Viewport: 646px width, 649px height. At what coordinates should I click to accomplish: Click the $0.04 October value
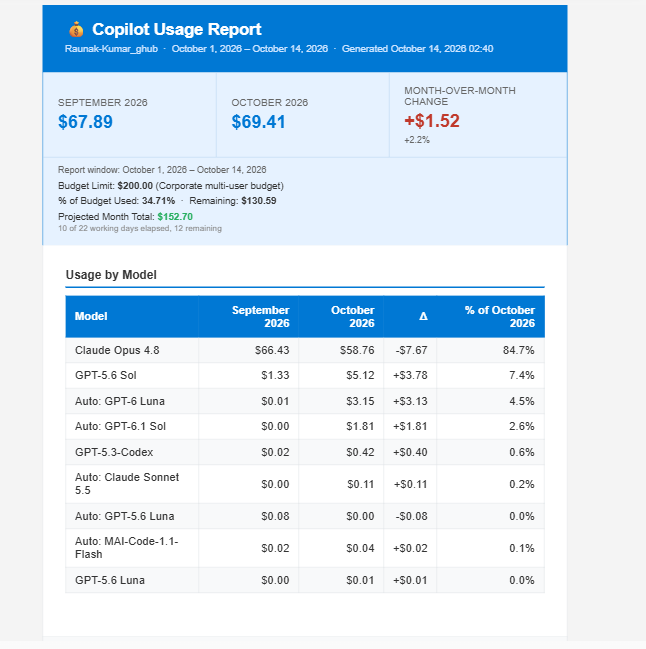tap(360, 548)
